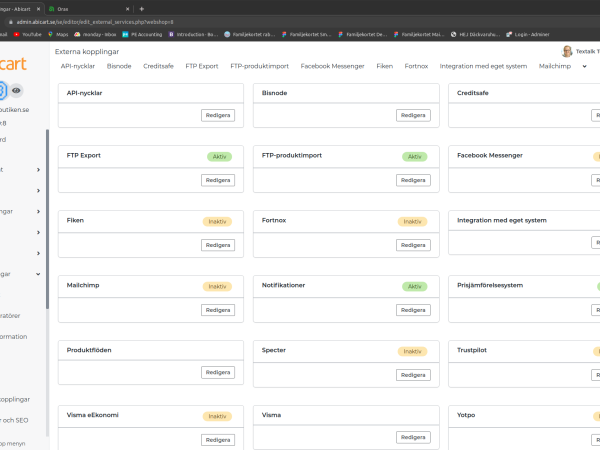Click Redigera in Fortnox card
The width and height of the screenshot is (600, 450).
(413, 245)
